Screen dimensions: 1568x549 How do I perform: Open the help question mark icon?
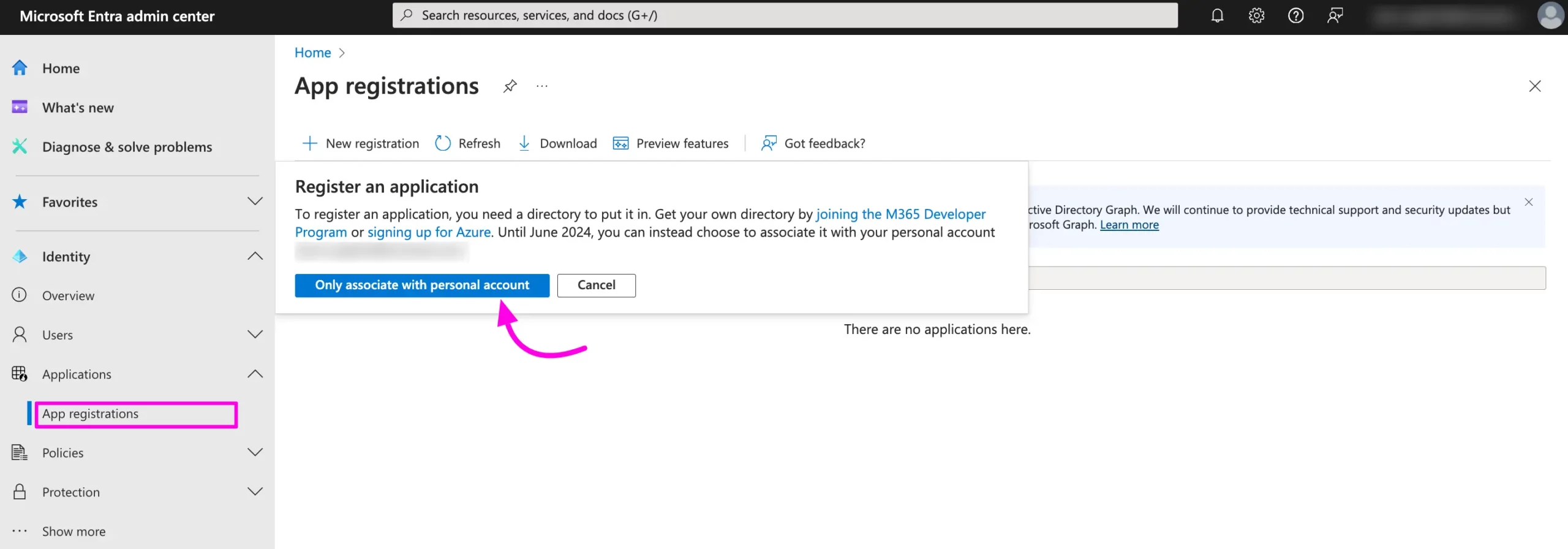(x=1295, y=15)
